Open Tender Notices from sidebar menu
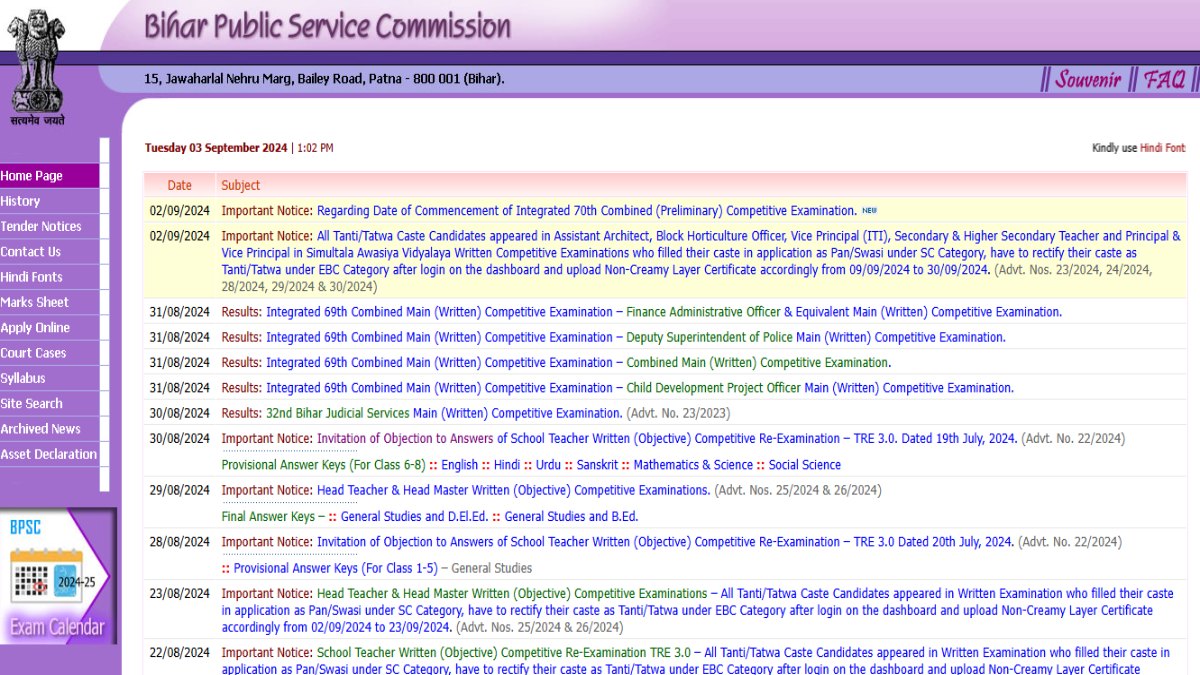The width and height of the screenshot is (1200, 675). 41,227
